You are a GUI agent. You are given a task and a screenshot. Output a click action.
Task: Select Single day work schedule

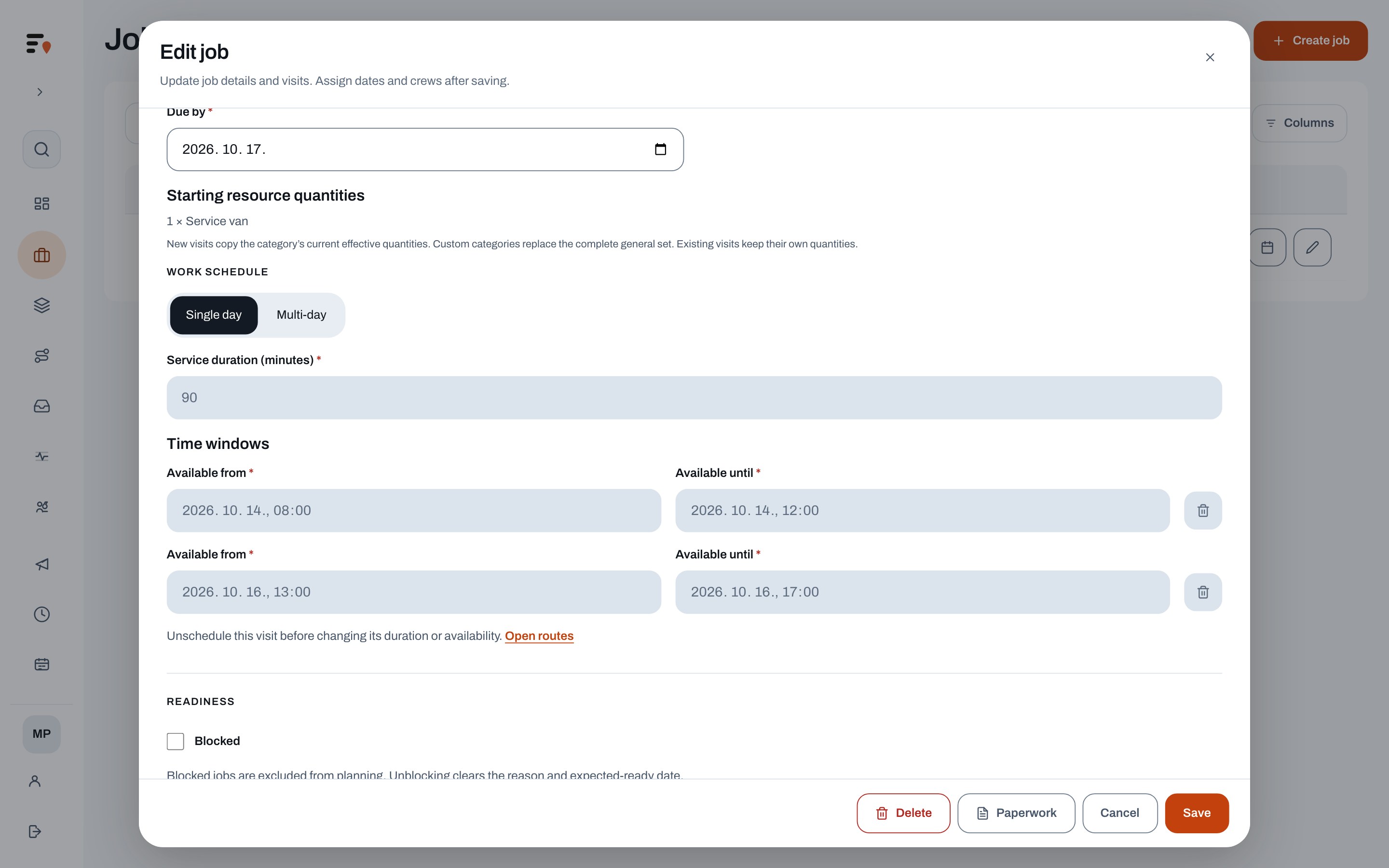tap(214, 315)
